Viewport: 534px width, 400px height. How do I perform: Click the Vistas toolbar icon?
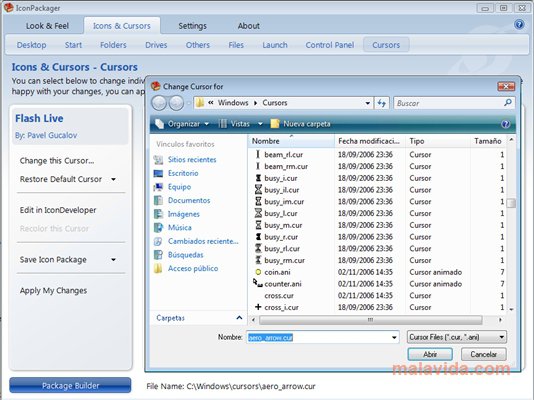pyautogui.click(x=223, y=124)
